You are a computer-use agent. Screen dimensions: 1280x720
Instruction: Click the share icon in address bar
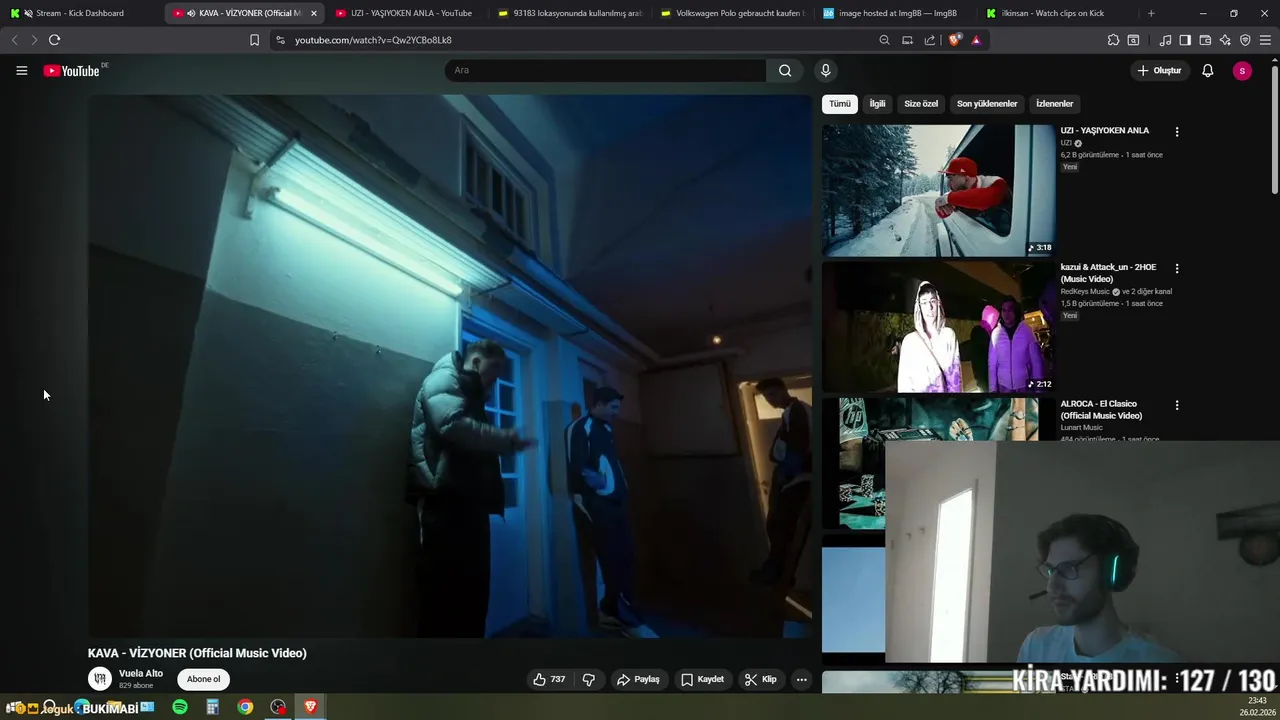coord(930,40)
